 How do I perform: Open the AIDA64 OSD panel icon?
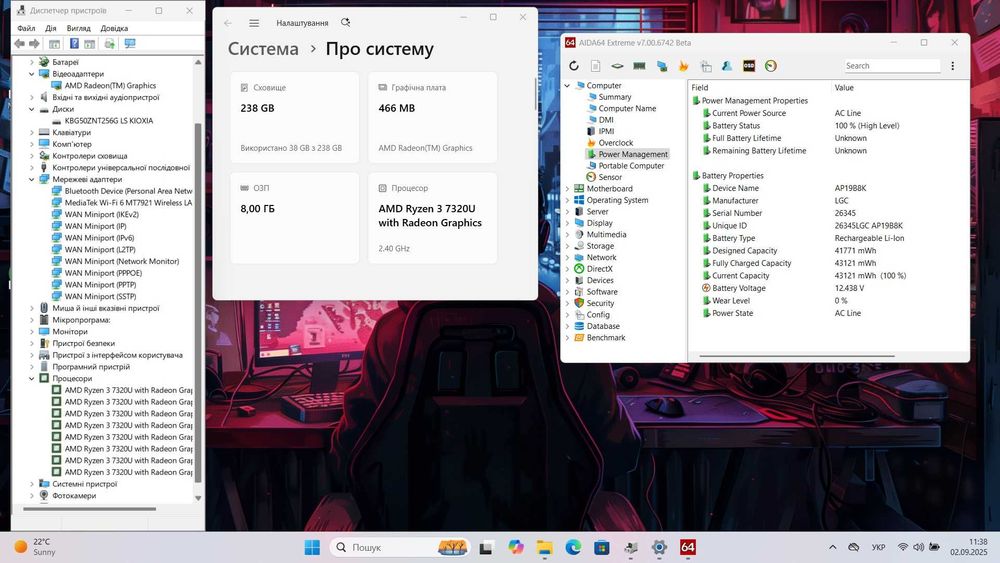[x=749, y=66]
